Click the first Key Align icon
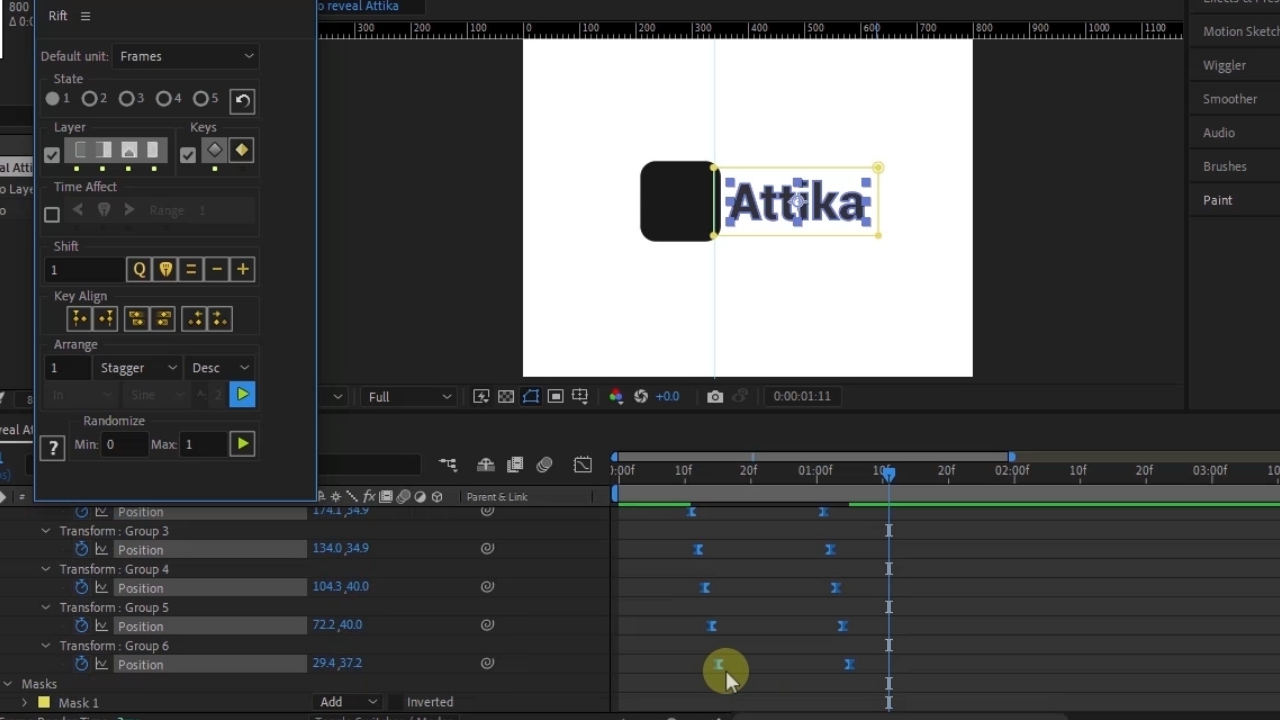1280x720 pixels. 79,318
